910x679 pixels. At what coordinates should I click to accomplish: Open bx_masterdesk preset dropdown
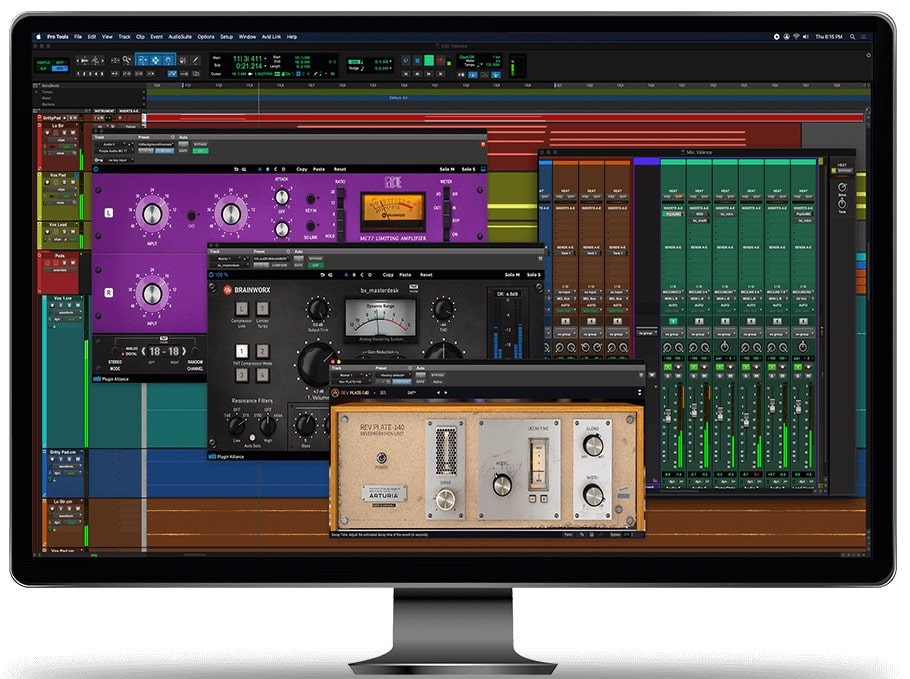click(270, 258)
